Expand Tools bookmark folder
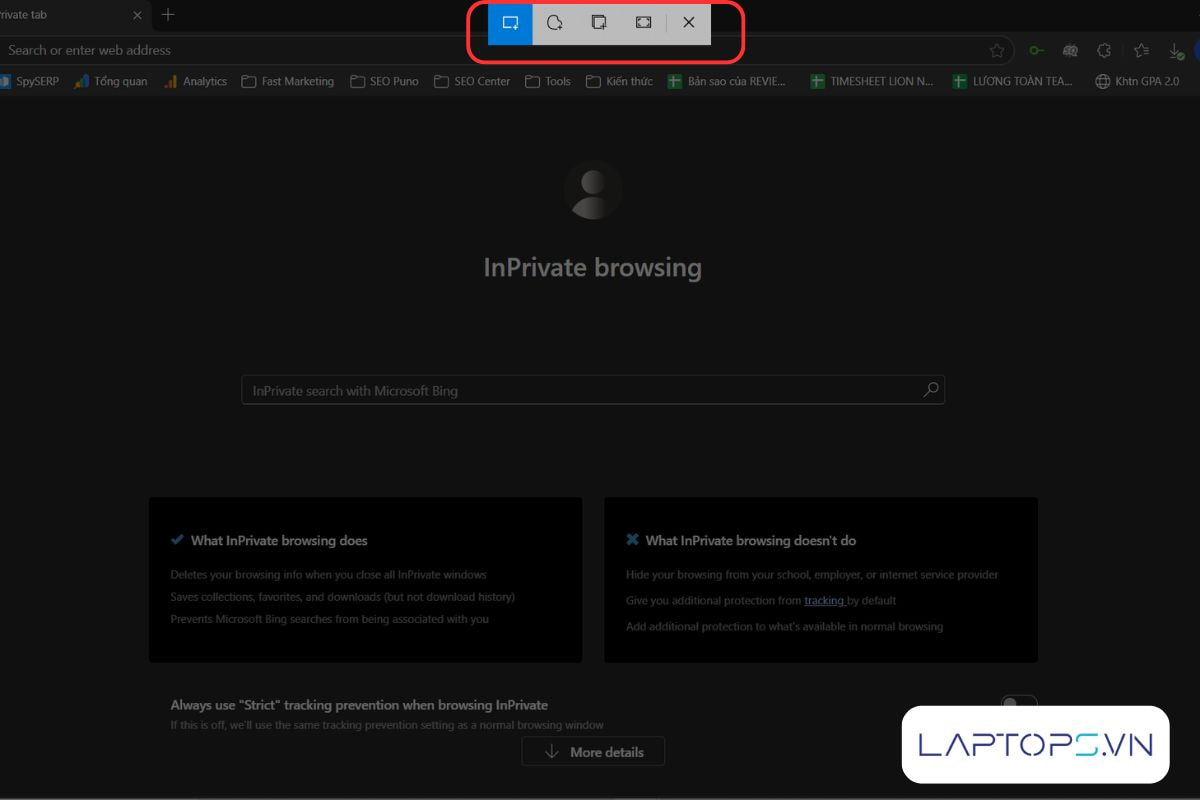This screenshot has height=800, width=1200. [548, 81]
